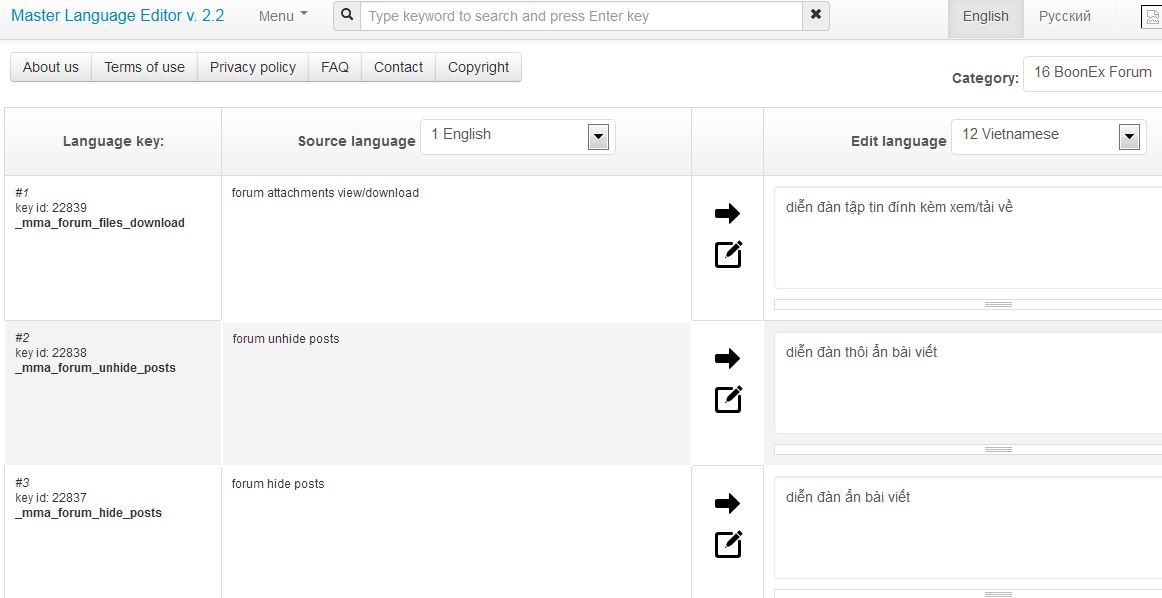This screenshot has height=598, width=1162.
Task: Click the copy arrow icon for row #2
Action: click(727, 358)
